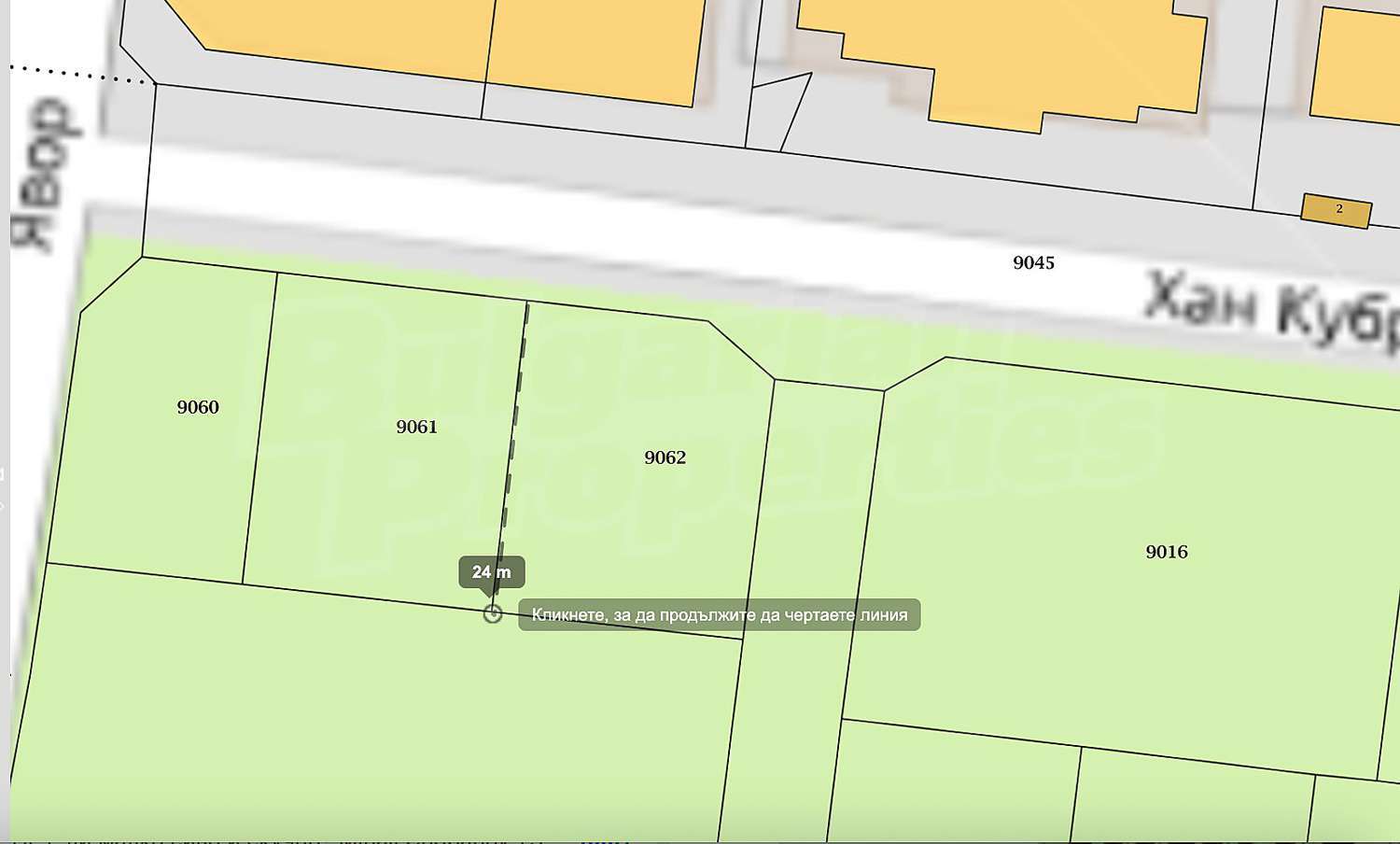The image size is (1400, 844).
Task: Click the measurement endpoint circle marker
Action: 493,613
